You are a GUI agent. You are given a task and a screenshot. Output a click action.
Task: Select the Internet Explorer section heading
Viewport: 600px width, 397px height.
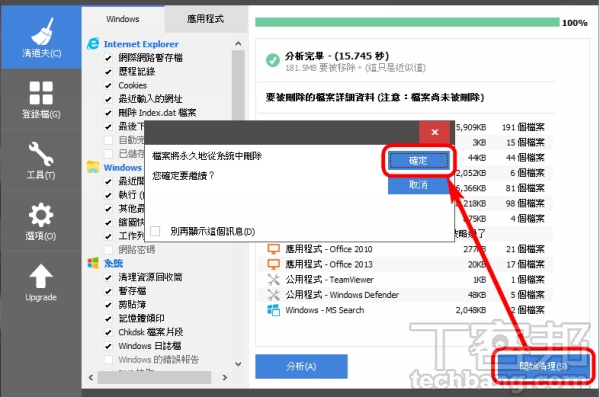(141, 44)
